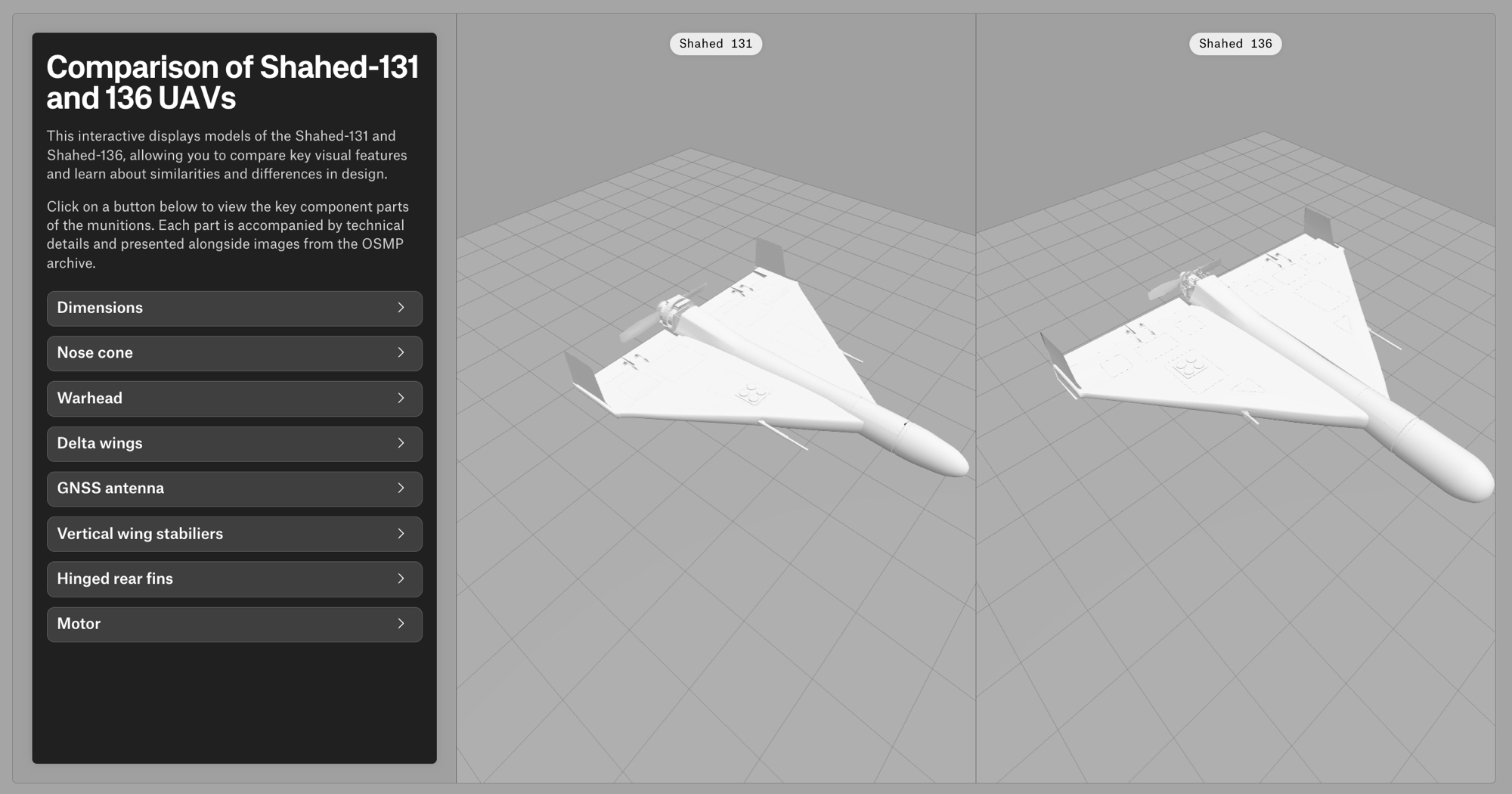Viewport: 1512px width, 794px height.
Task: Click the chevron in Hinged rear fins row
Action: pyautogui.click(x=401, y=578)
